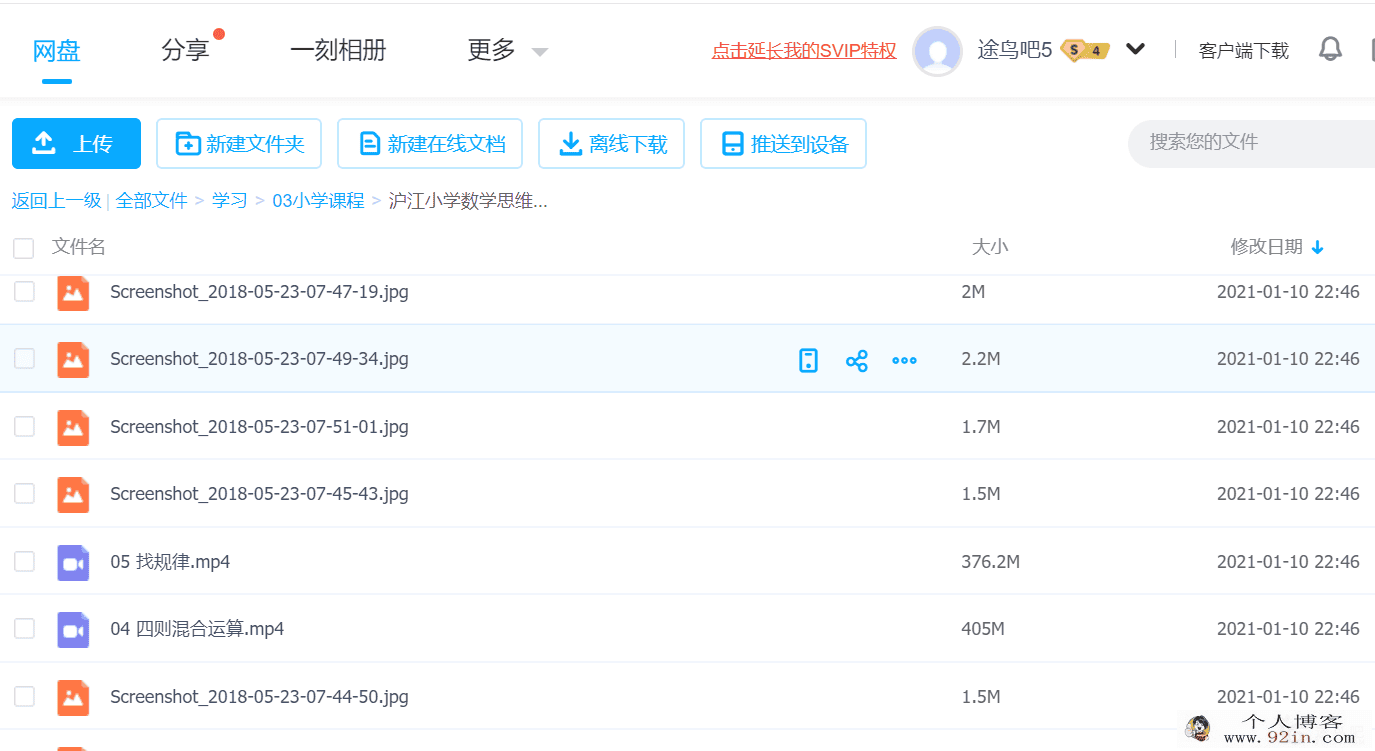Click image icon of Screenshot 07-45-43.jpg

point(73,494)
